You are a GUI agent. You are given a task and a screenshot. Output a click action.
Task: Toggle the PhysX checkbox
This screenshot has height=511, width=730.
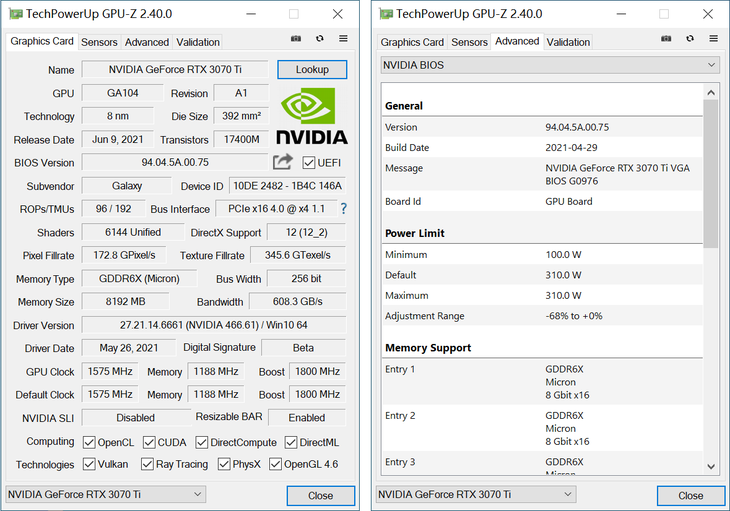(224, 464)
